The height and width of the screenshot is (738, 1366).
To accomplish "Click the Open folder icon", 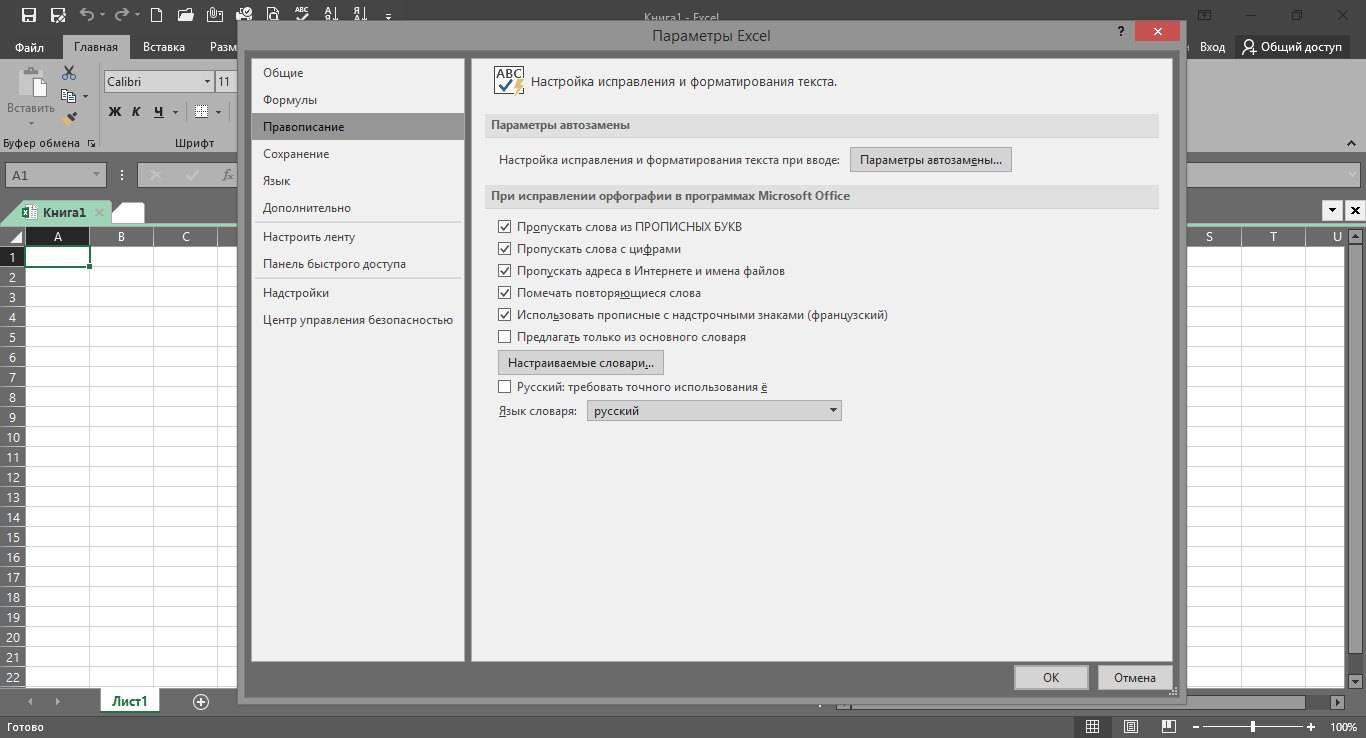I will click(x=185, y=15).
